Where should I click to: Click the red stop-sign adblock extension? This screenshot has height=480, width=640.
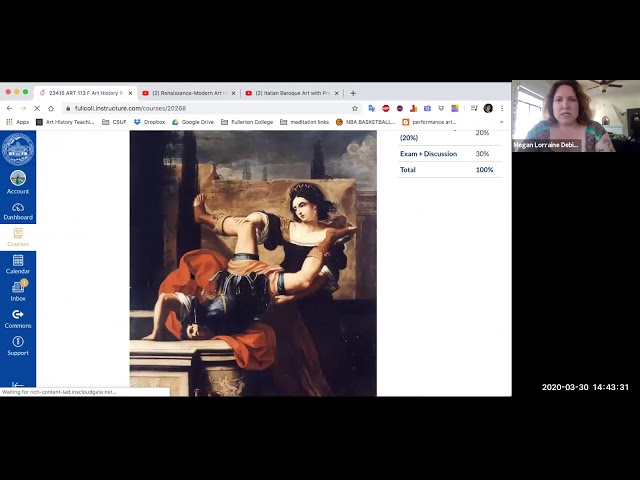point(386,108)
